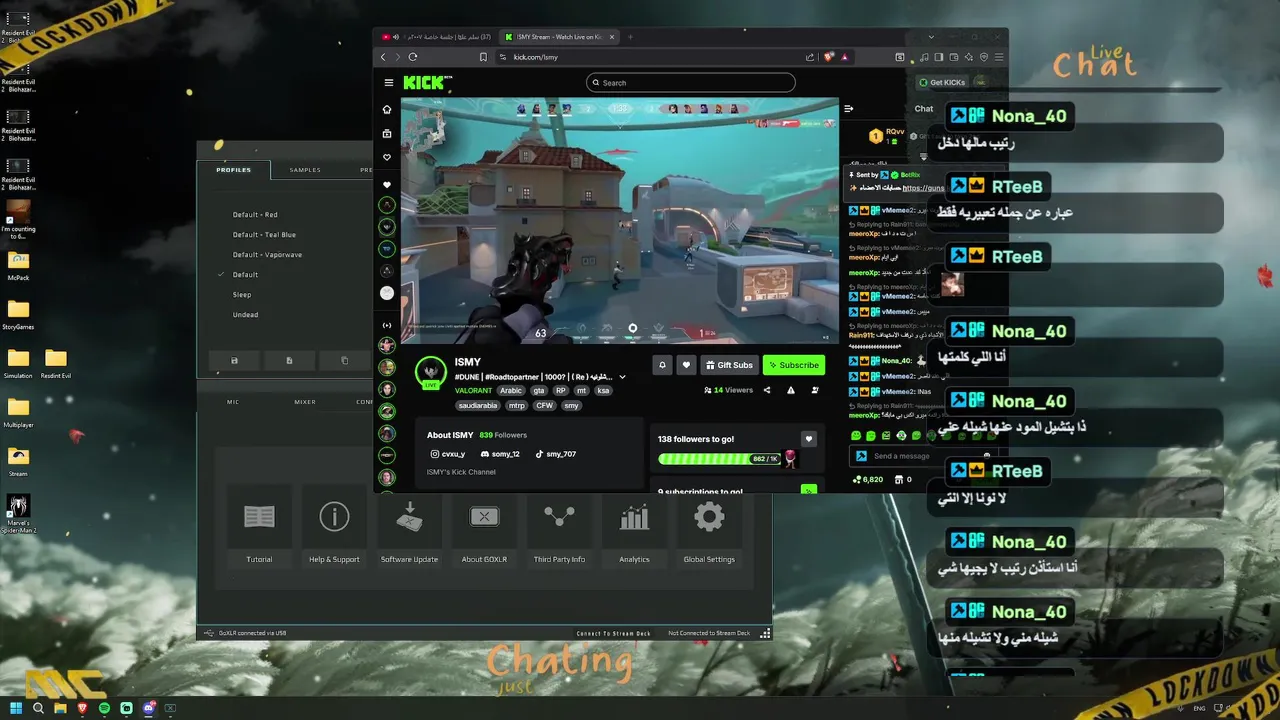Share the ISMY stream
Screen dimensions: 1280x720
(x=767, y=390)
